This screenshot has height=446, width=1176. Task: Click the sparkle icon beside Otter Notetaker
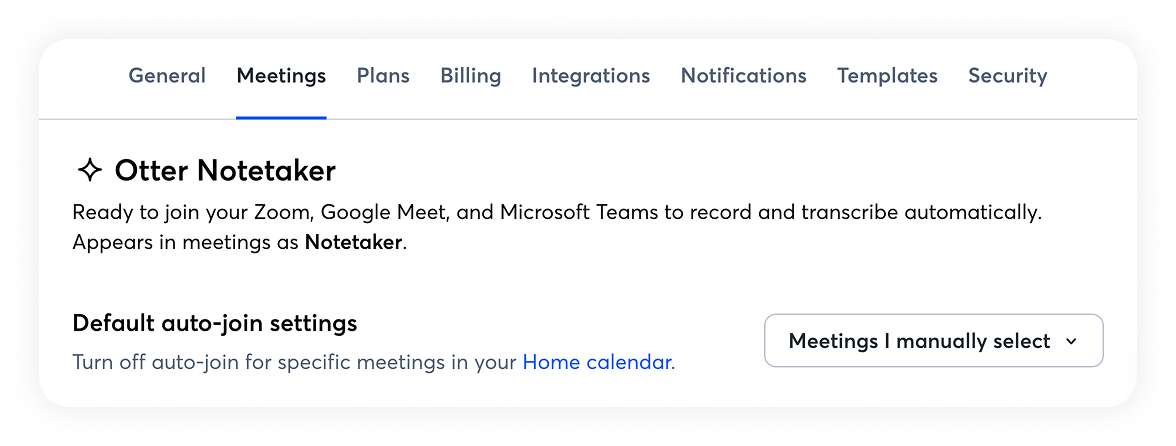[x=89, y=171]
